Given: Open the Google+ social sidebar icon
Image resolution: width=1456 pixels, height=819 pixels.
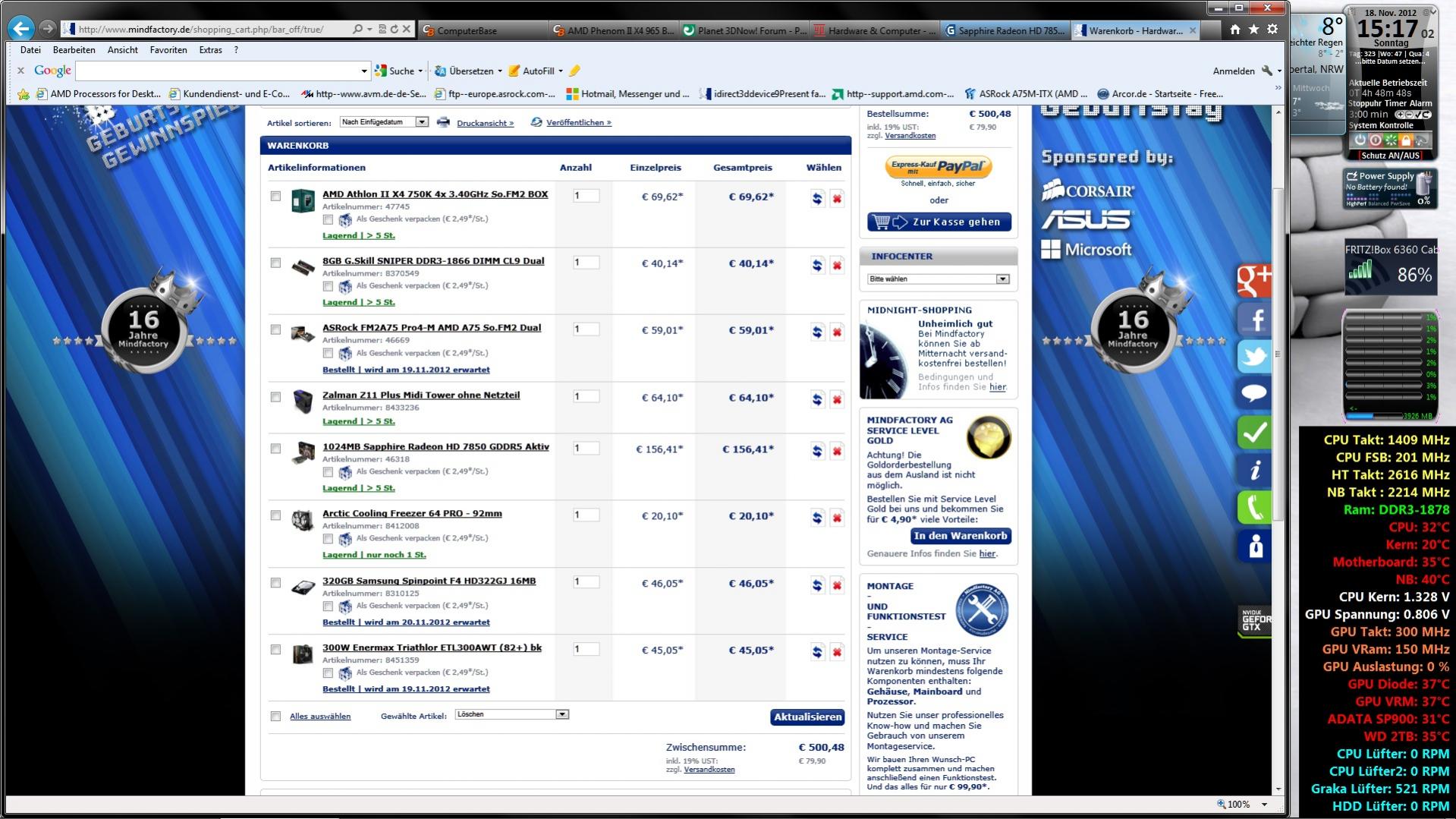Looking at the screenshot, I should [x=1253, y=281].
